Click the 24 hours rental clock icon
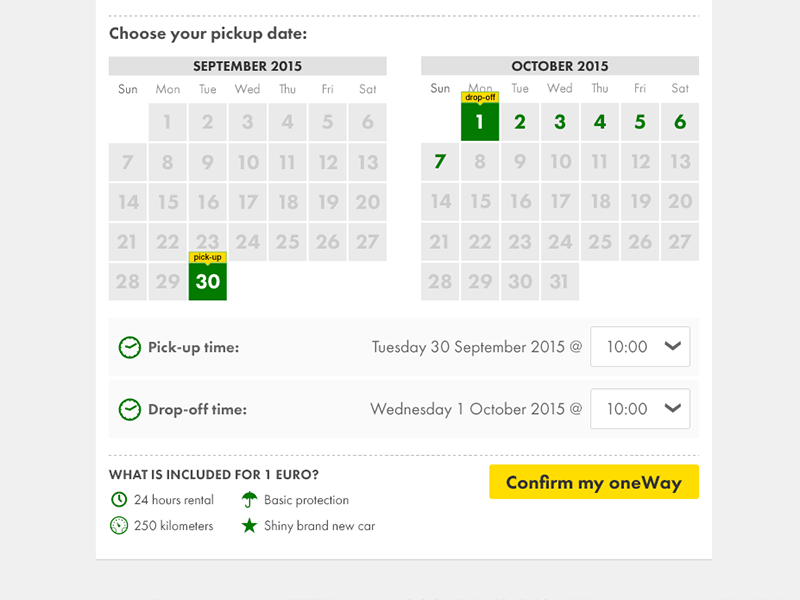The height and width of the screenshot is (600, 800). point(119,499)
